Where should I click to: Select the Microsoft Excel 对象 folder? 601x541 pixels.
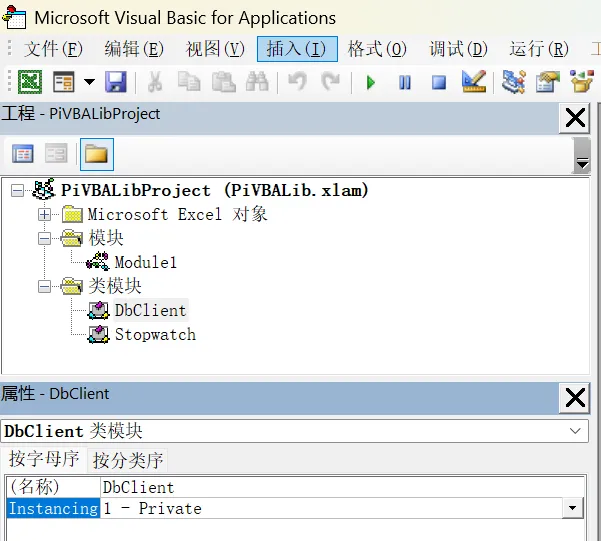177,214
